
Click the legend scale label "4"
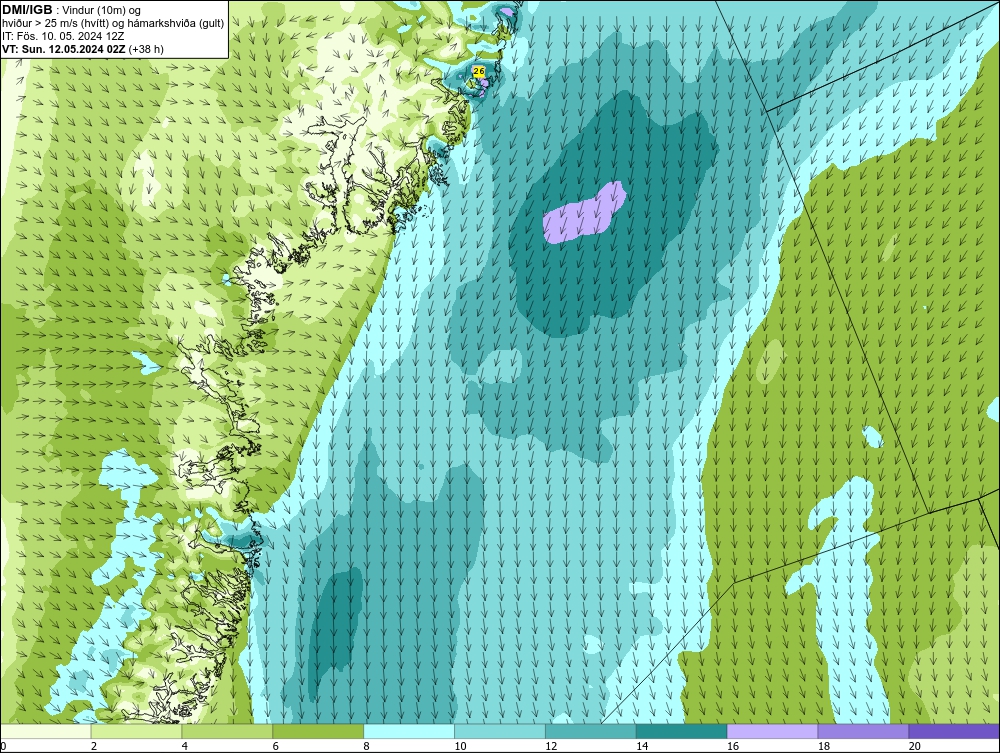tap(185, 746)
